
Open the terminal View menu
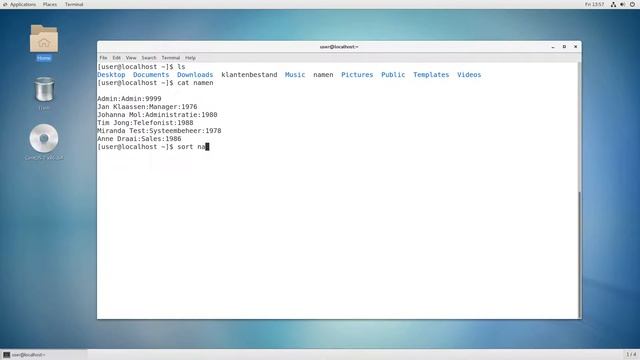[131, 58]
